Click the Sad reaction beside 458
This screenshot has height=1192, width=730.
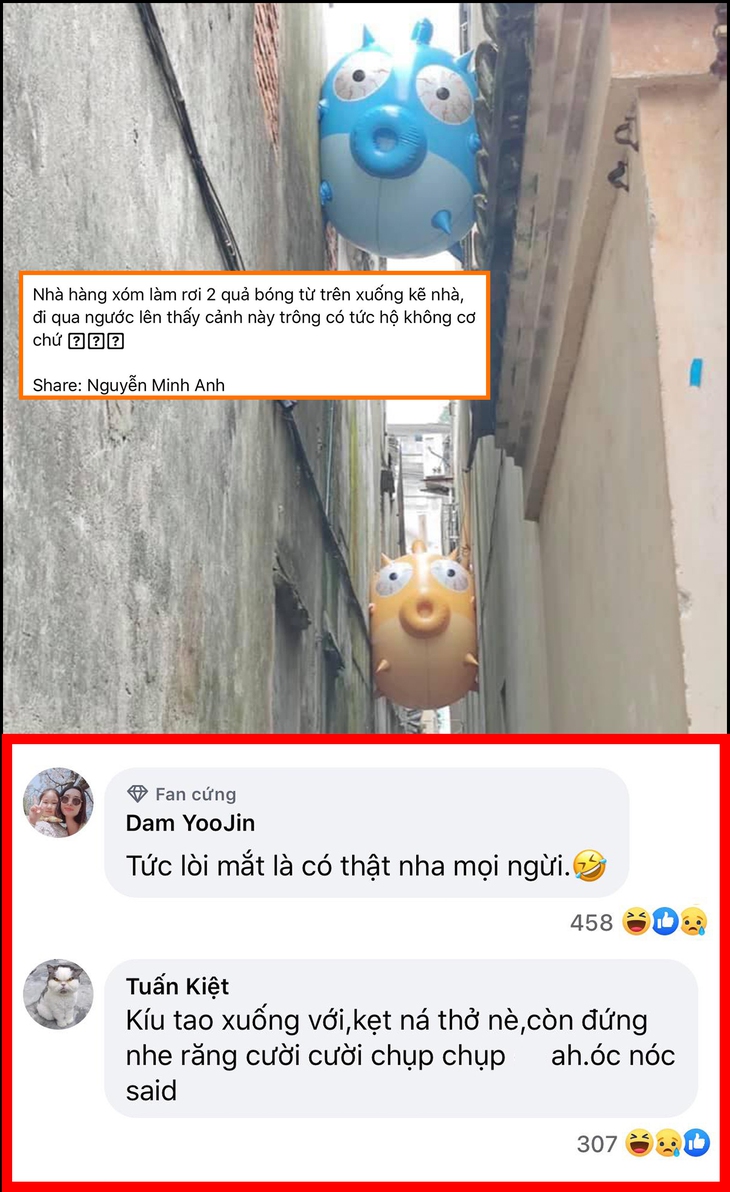[692, 921]
